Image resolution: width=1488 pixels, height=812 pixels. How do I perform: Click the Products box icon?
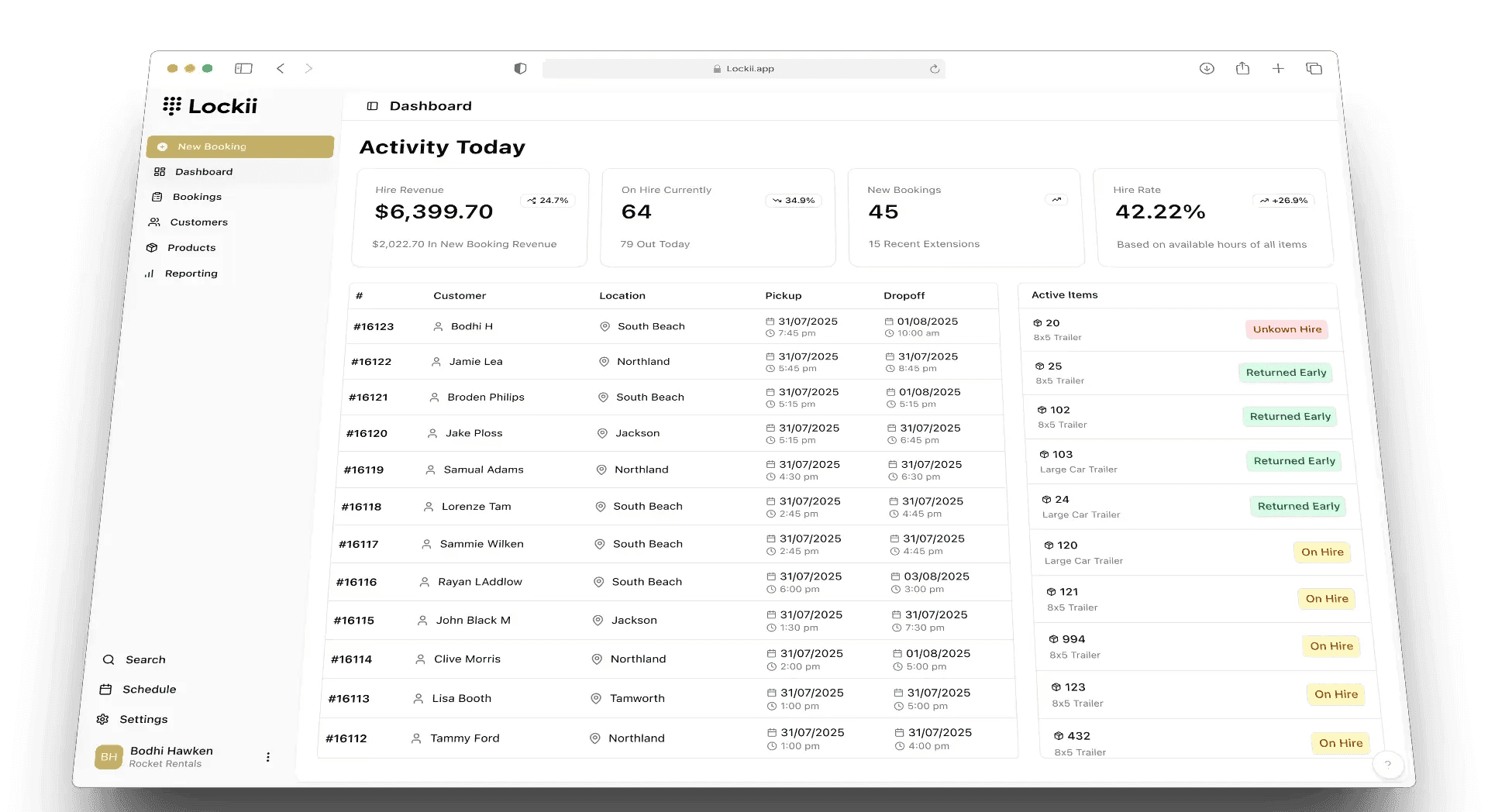click(152, 248)
